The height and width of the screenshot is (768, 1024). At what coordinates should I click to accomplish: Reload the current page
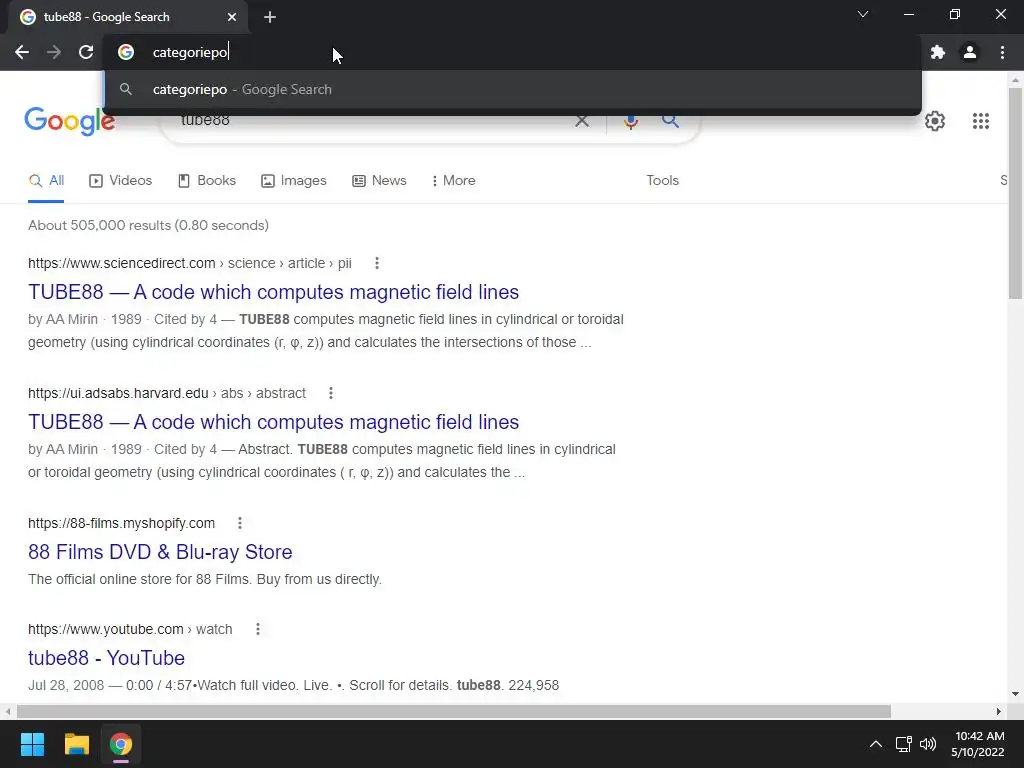click(86, 52)
